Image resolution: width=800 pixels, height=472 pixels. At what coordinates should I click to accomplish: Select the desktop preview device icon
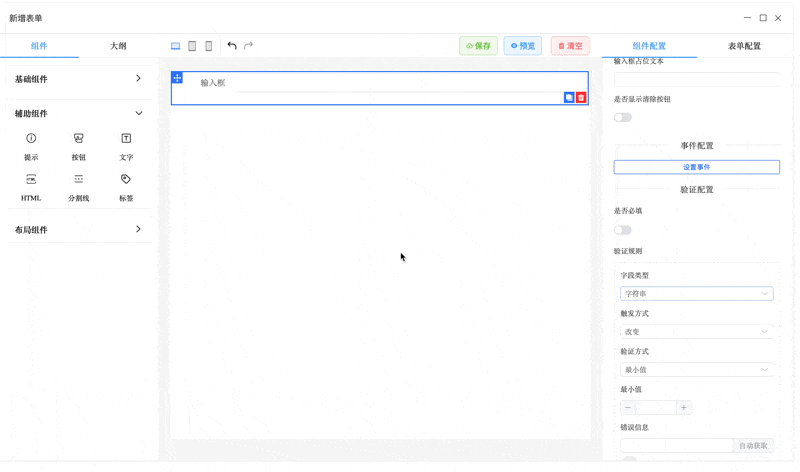[176, 46]
